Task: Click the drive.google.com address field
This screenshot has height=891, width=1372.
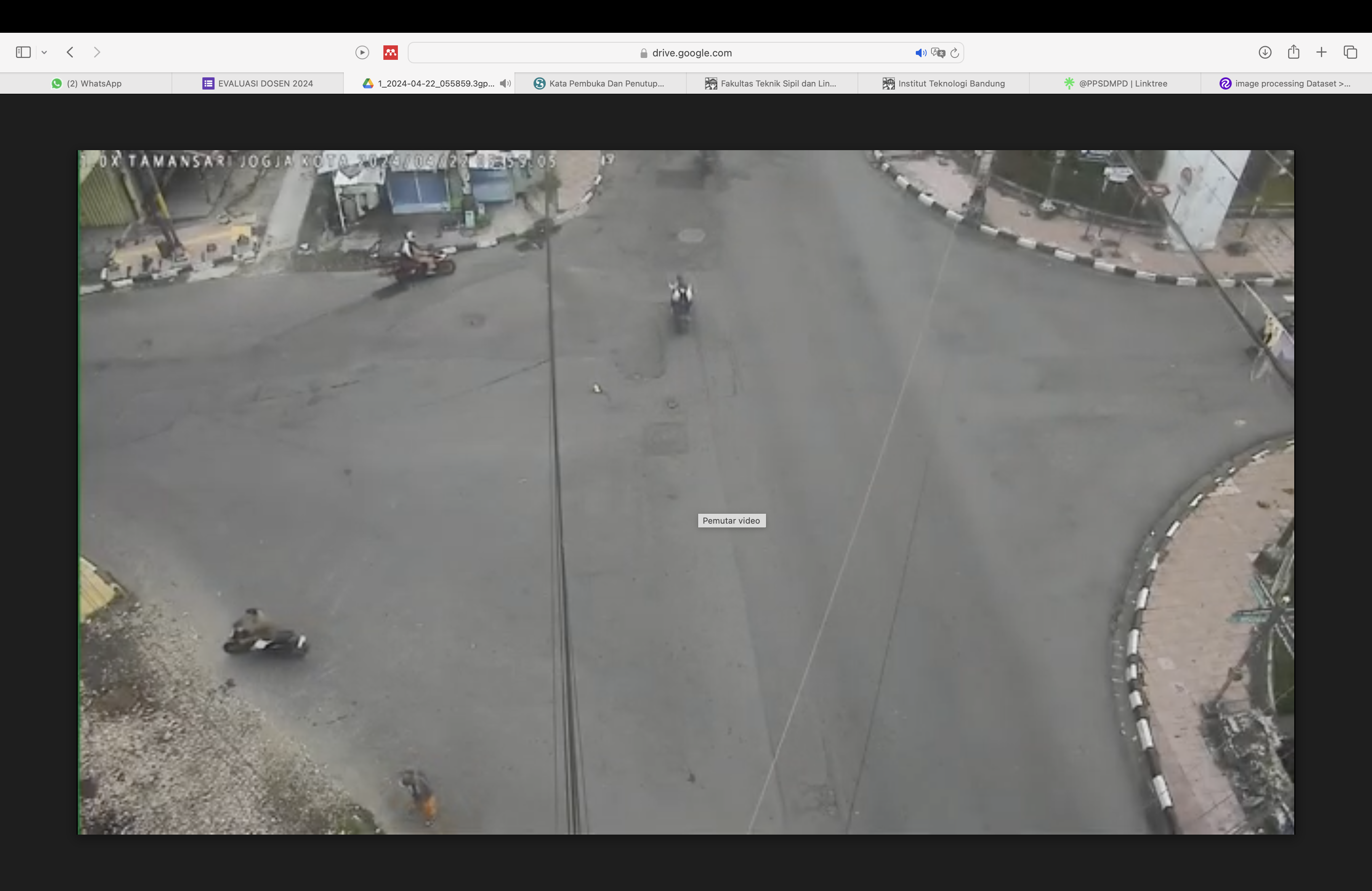Action: click(x=686, y=53)
